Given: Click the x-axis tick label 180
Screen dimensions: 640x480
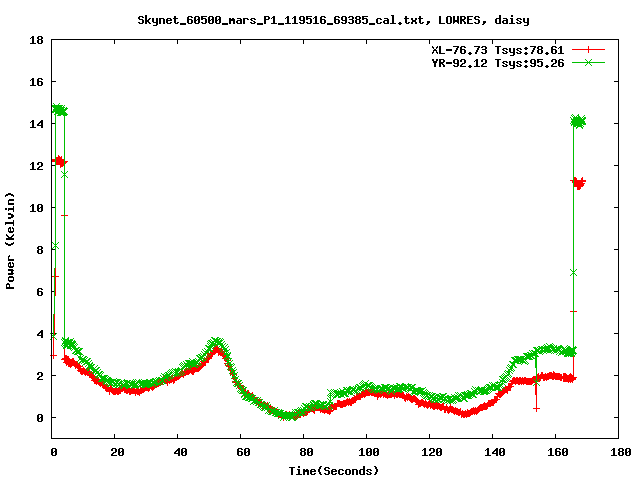Looking at the screenshot, I should pyautogui.click(x=620, y=452).
